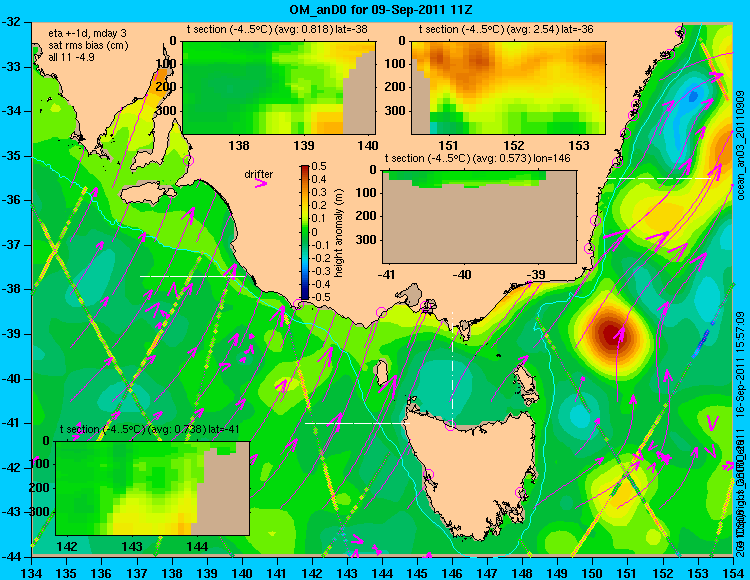Click the Tasmania landmass
The image size is (750, 580).
(474, 473)
